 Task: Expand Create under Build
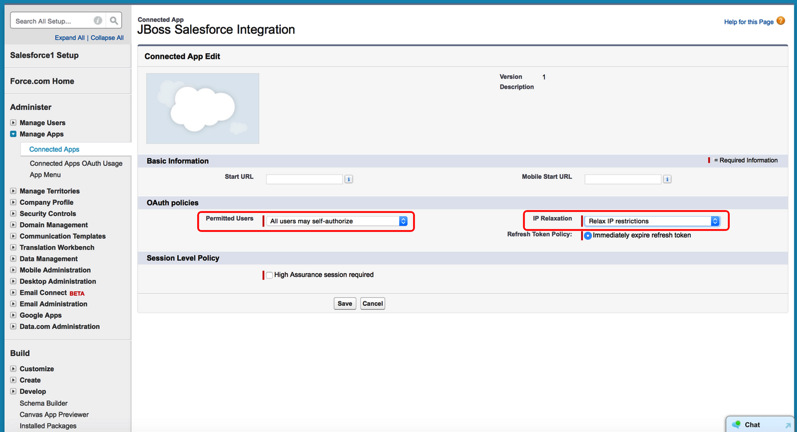tap(13, 380)
